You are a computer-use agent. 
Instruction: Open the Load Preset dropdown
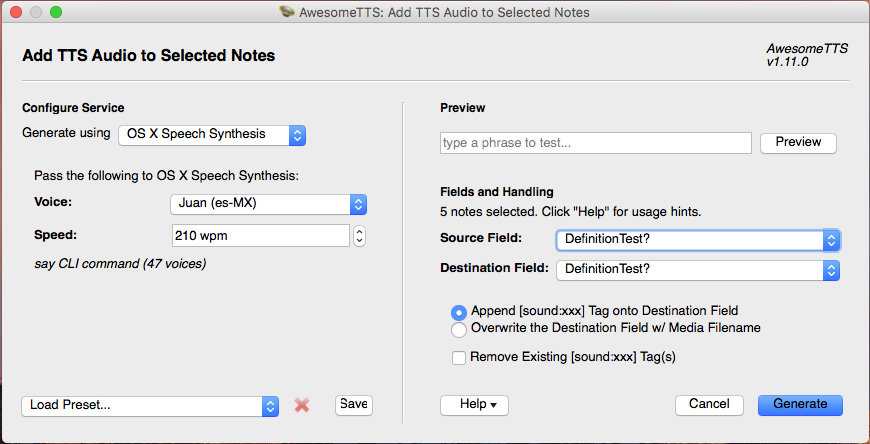tap(150, 406)
